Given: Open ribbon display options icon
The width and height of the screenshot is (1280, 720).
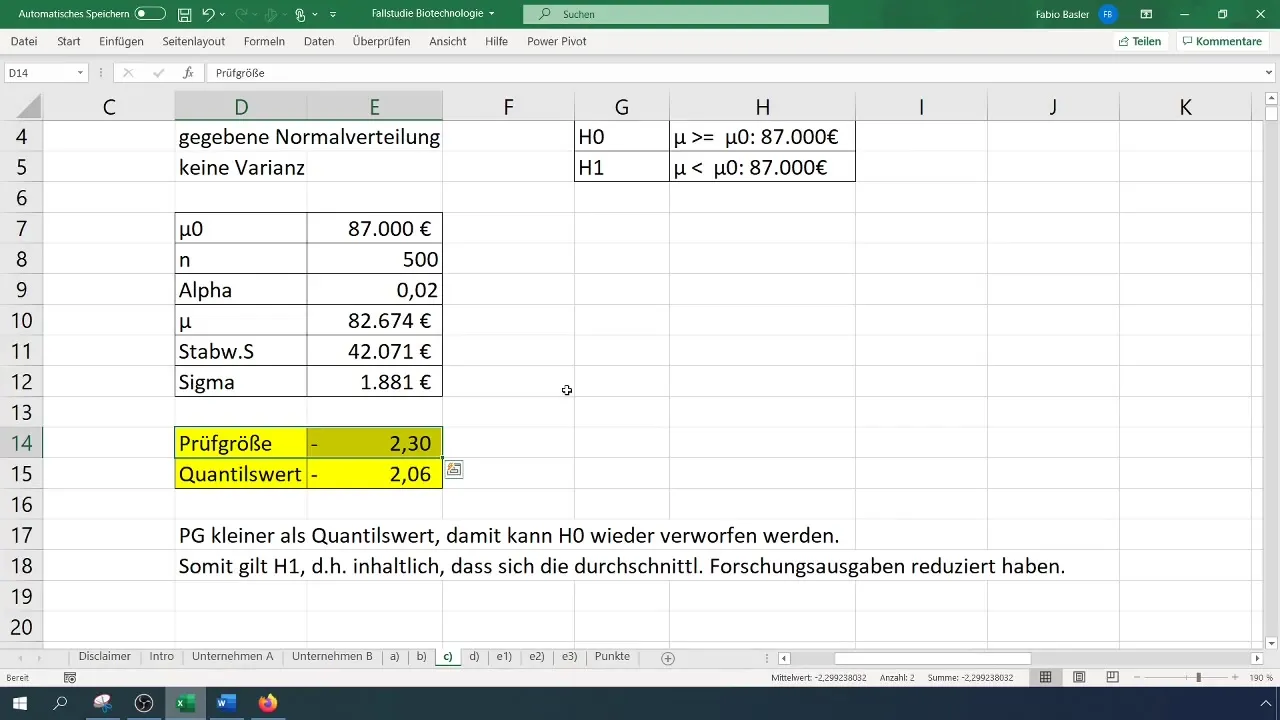Looking at the screenshot, I should 1146,14.
